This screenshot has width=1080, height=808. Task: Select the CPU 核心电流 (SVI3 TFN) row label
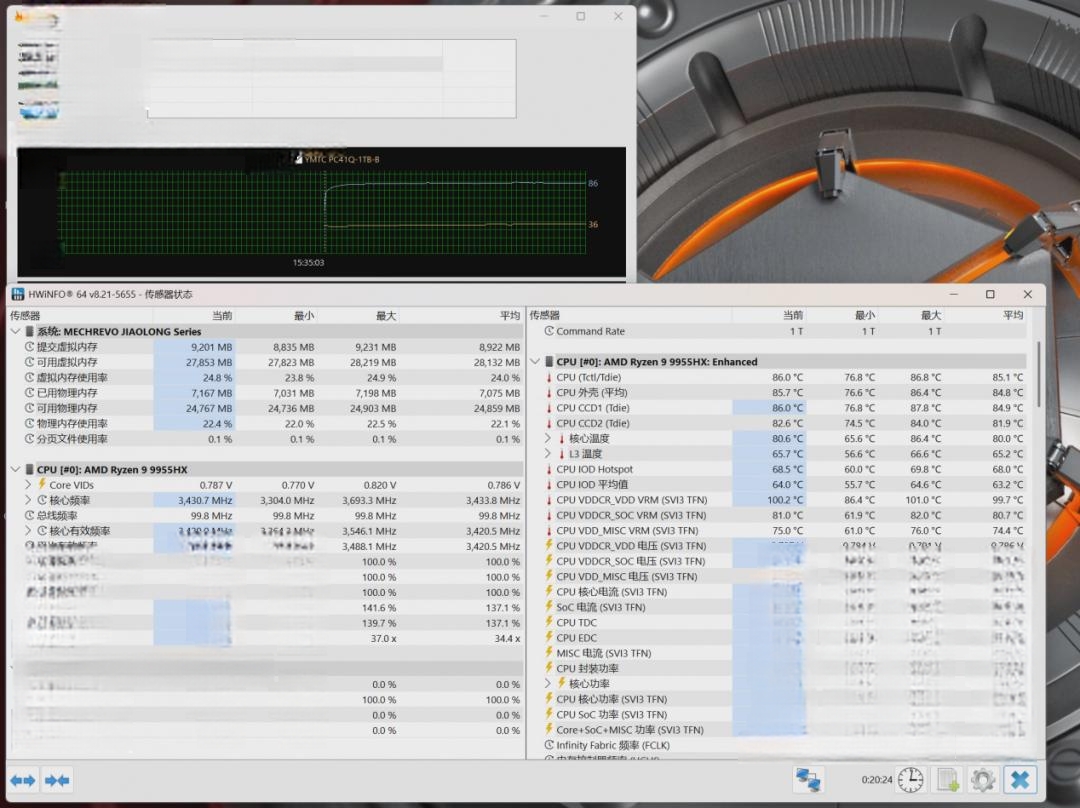[x=612, y=592]
